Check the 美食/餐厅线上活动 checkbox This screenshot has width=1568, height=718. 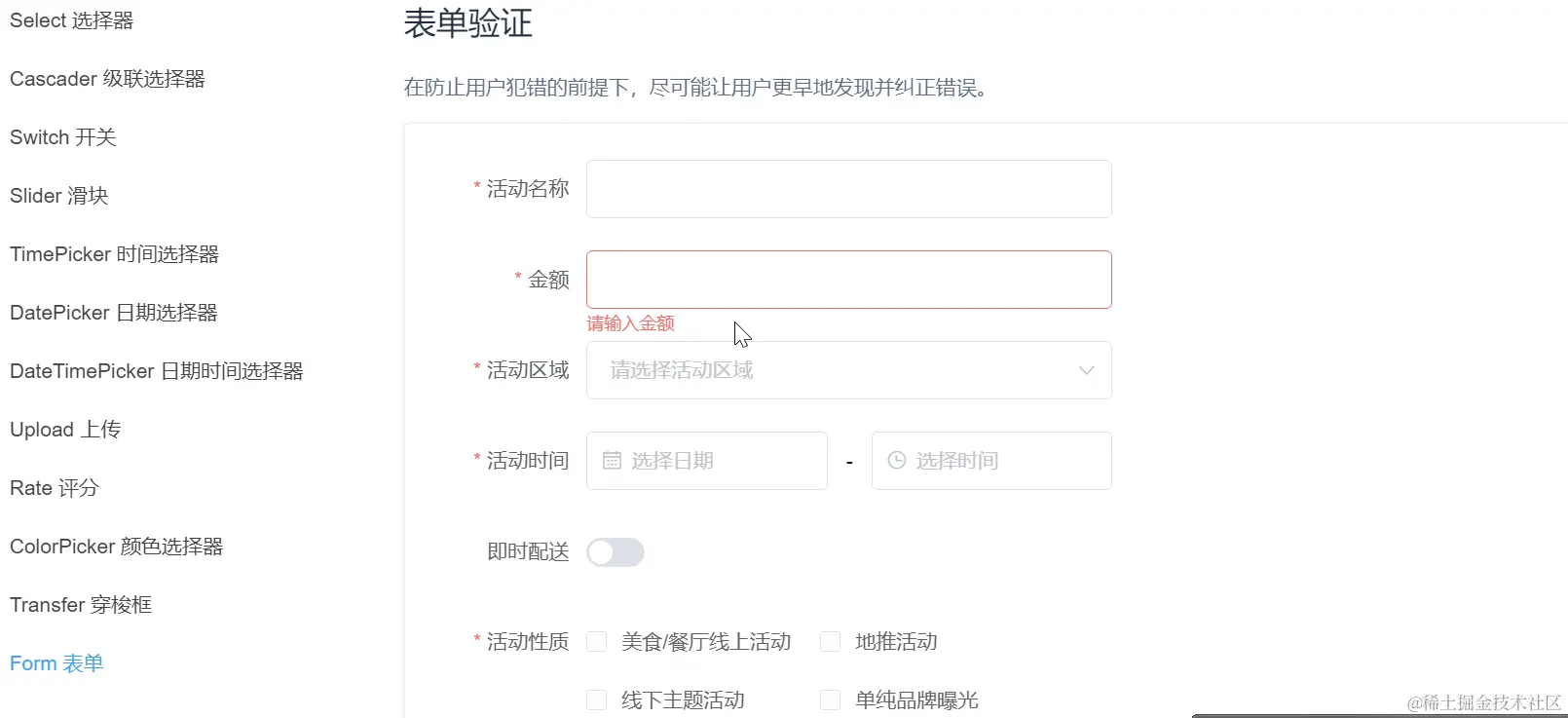coord(596,641)
